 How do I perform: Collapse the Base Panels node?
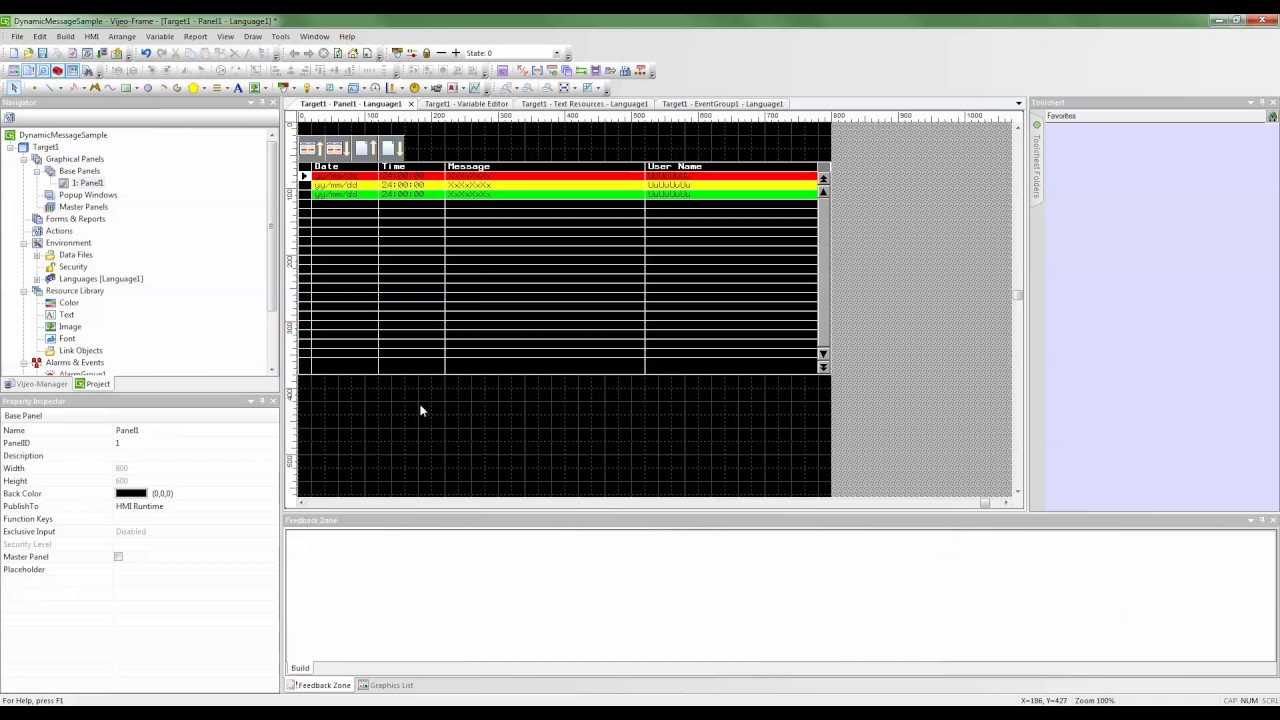point(37,171)
